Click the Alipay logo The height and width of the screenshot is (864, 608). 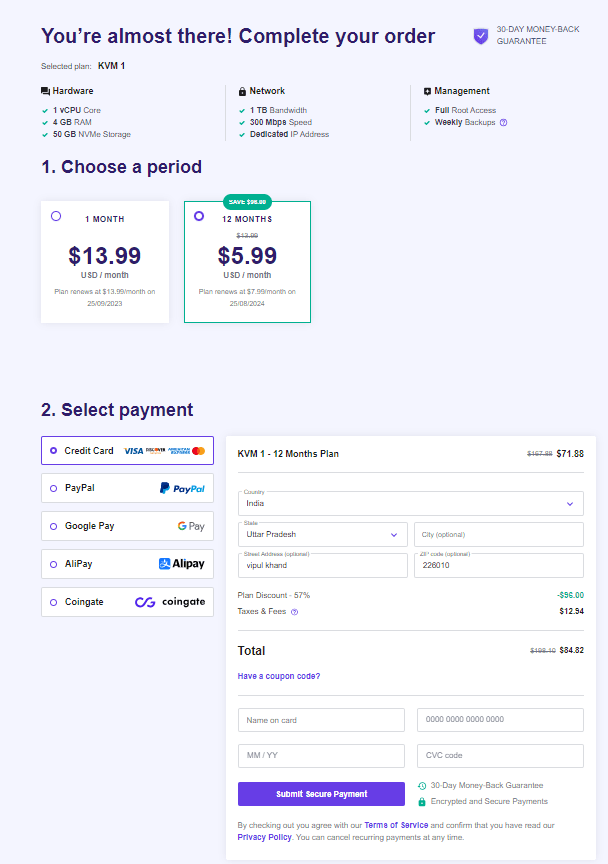pyautogui.click(x=180, y=563)
